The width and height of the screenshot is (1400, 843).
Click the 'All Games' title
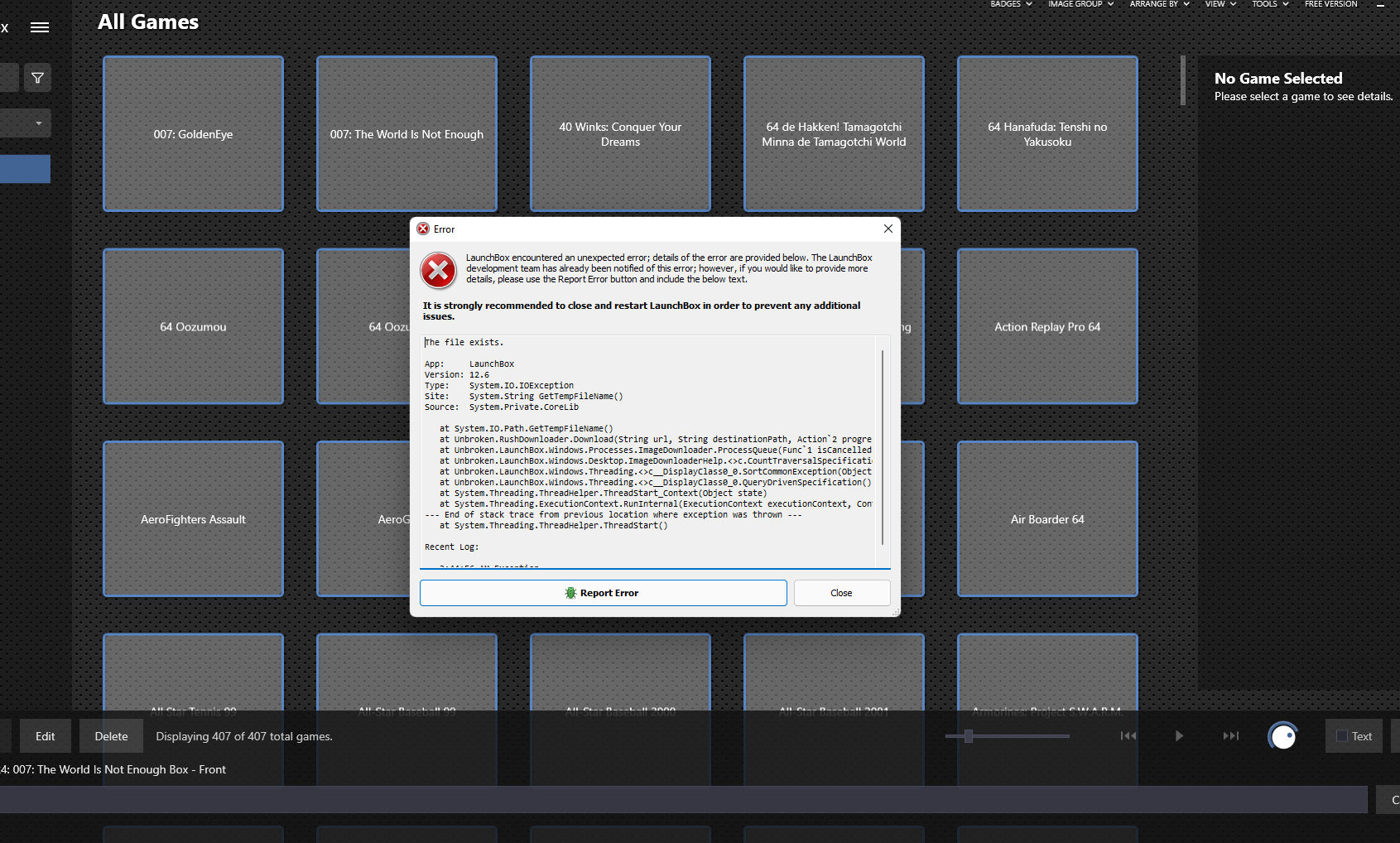pyautogui.click(x=148, y=22)
